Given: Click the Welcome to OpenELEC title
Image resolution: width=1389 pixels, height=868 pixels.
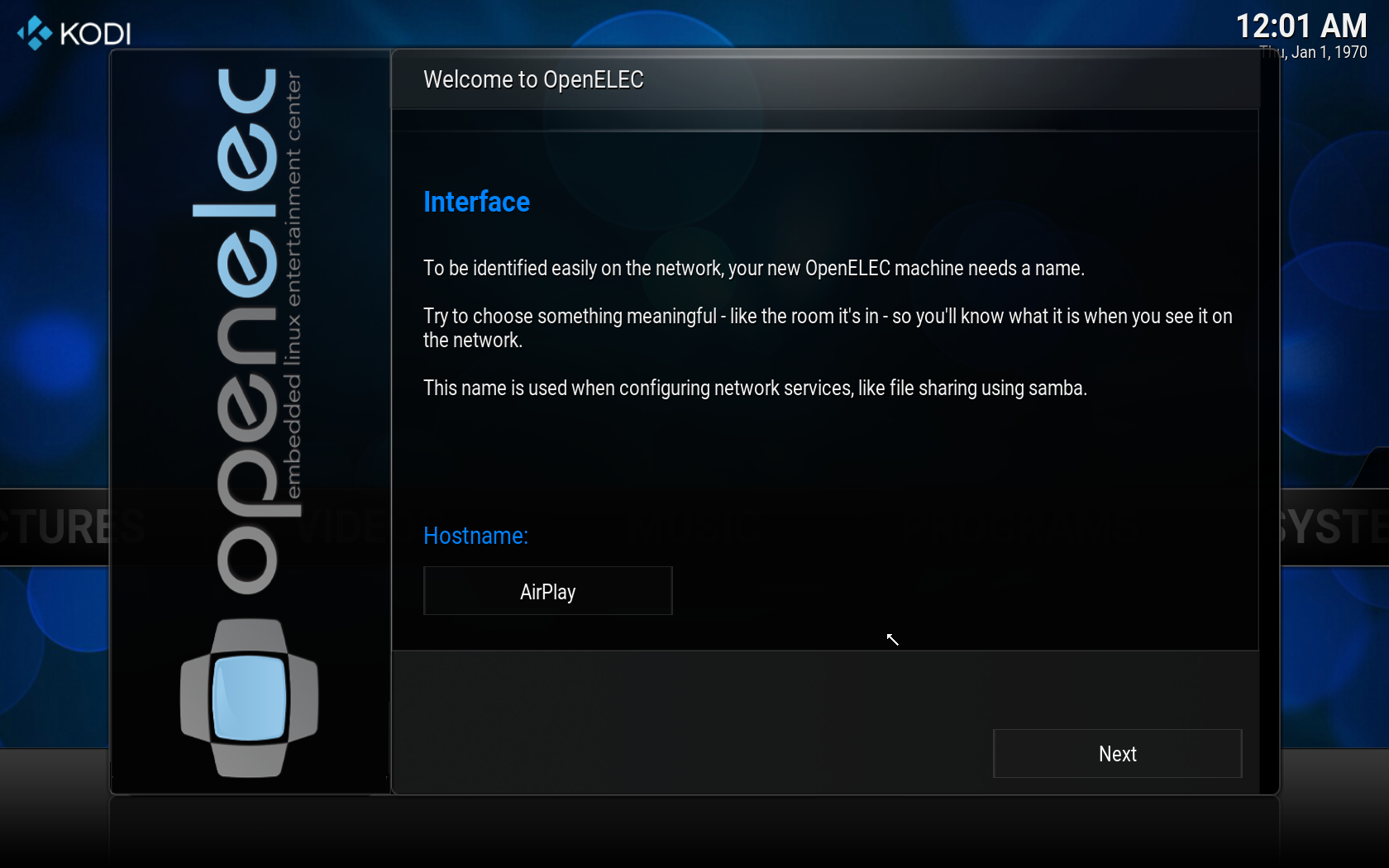Looking at the screenshot, I should [x=533, y=79].
